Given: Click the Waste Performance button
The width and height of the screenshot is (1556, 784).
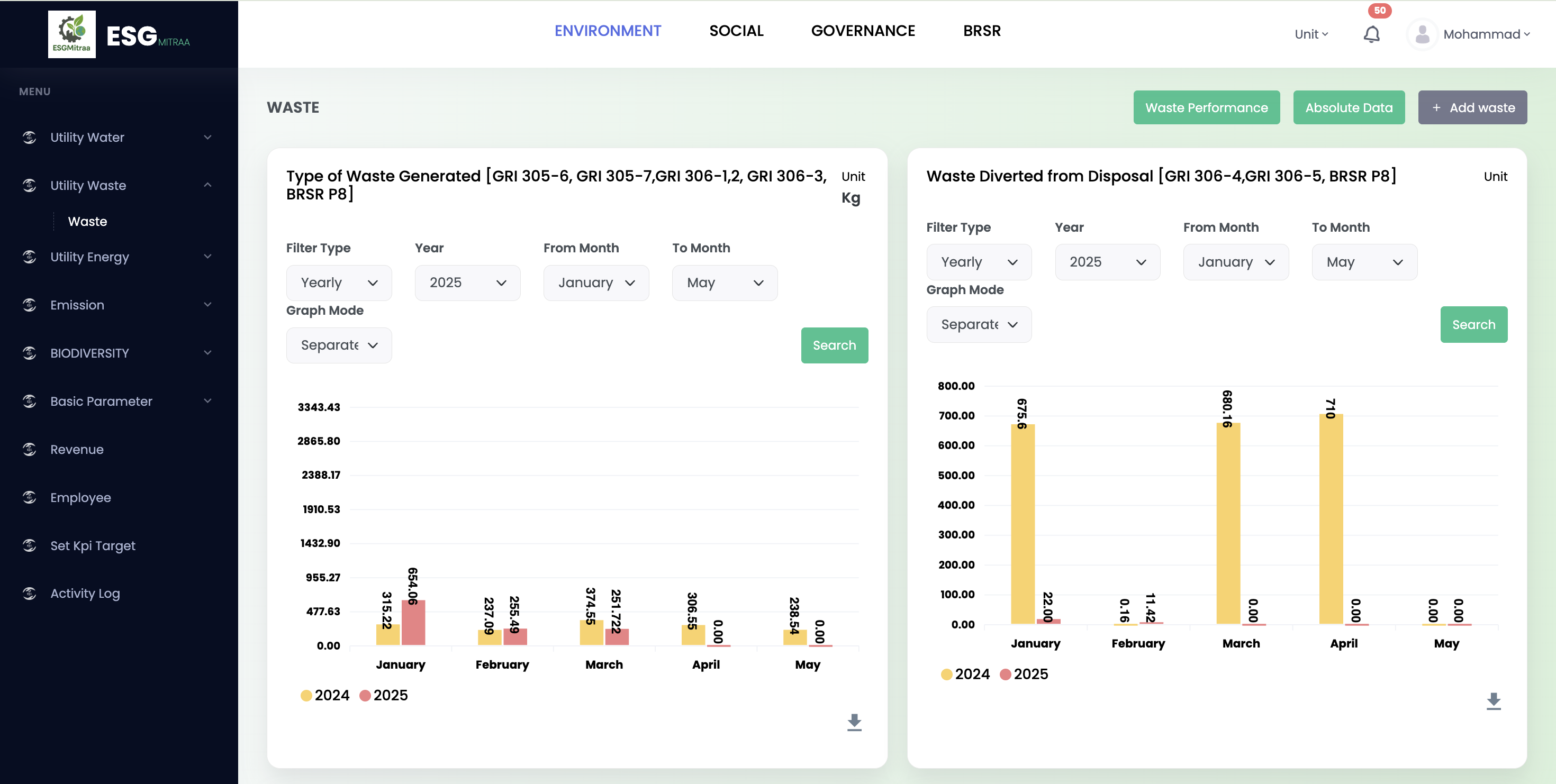Looking at the screenshot, I should pos(1206,107).
